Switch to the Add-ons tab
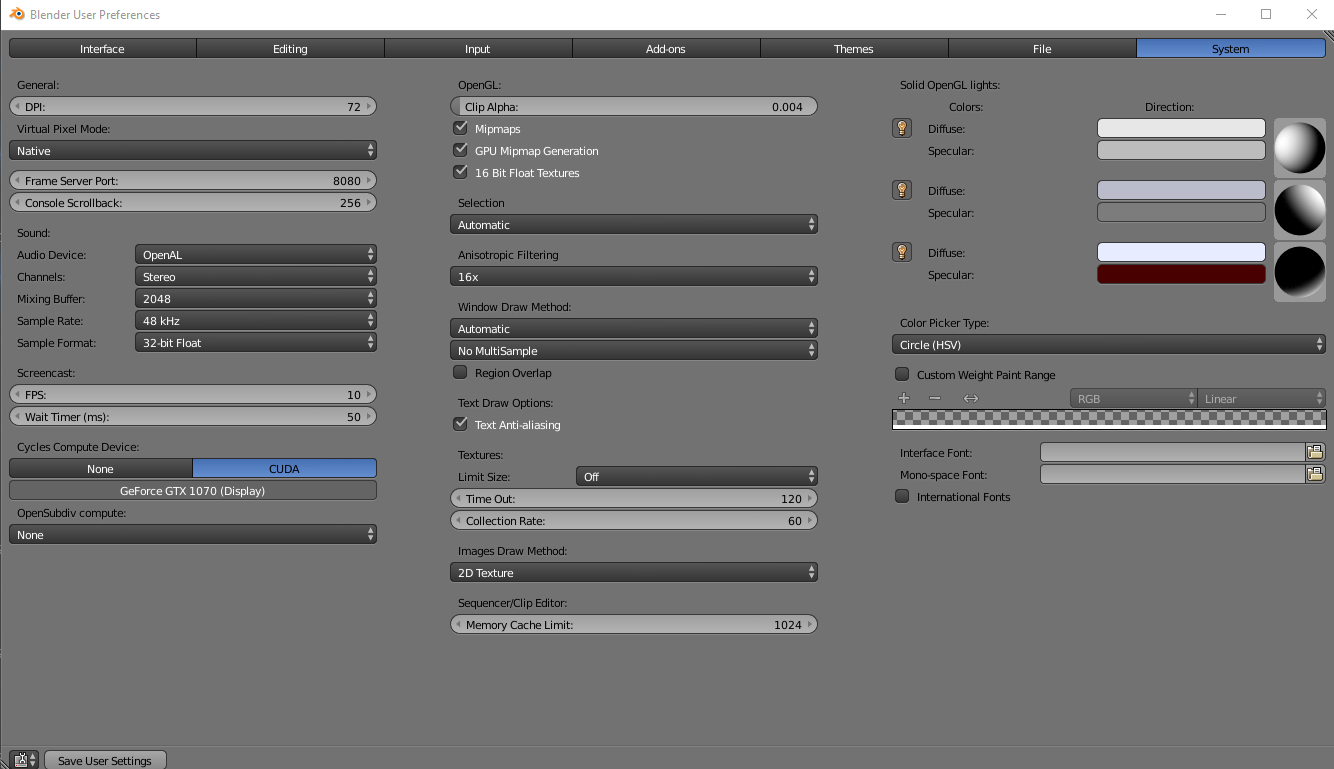1334x769 pixels. pos(665,47)
